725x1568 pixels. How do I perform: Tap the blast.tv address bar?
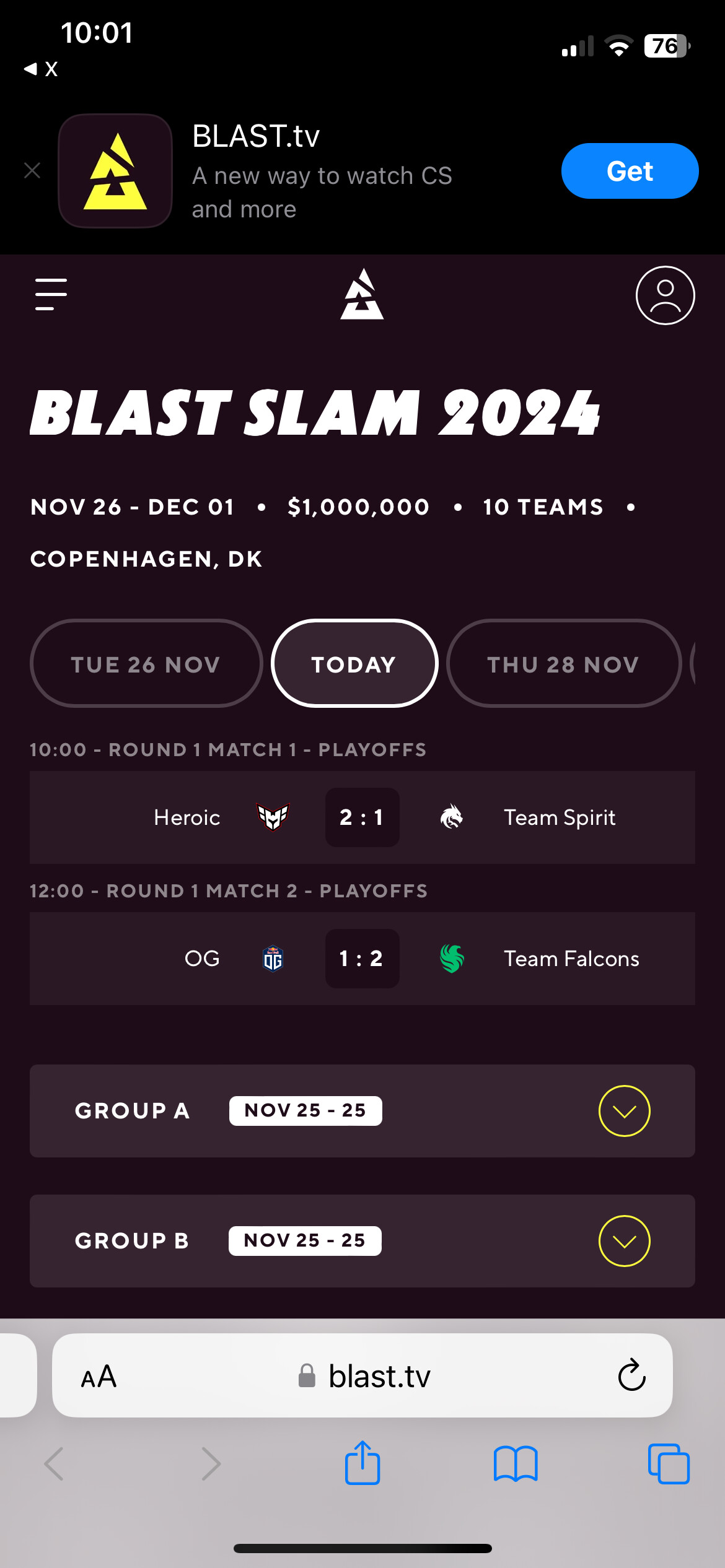point(378,1376)
